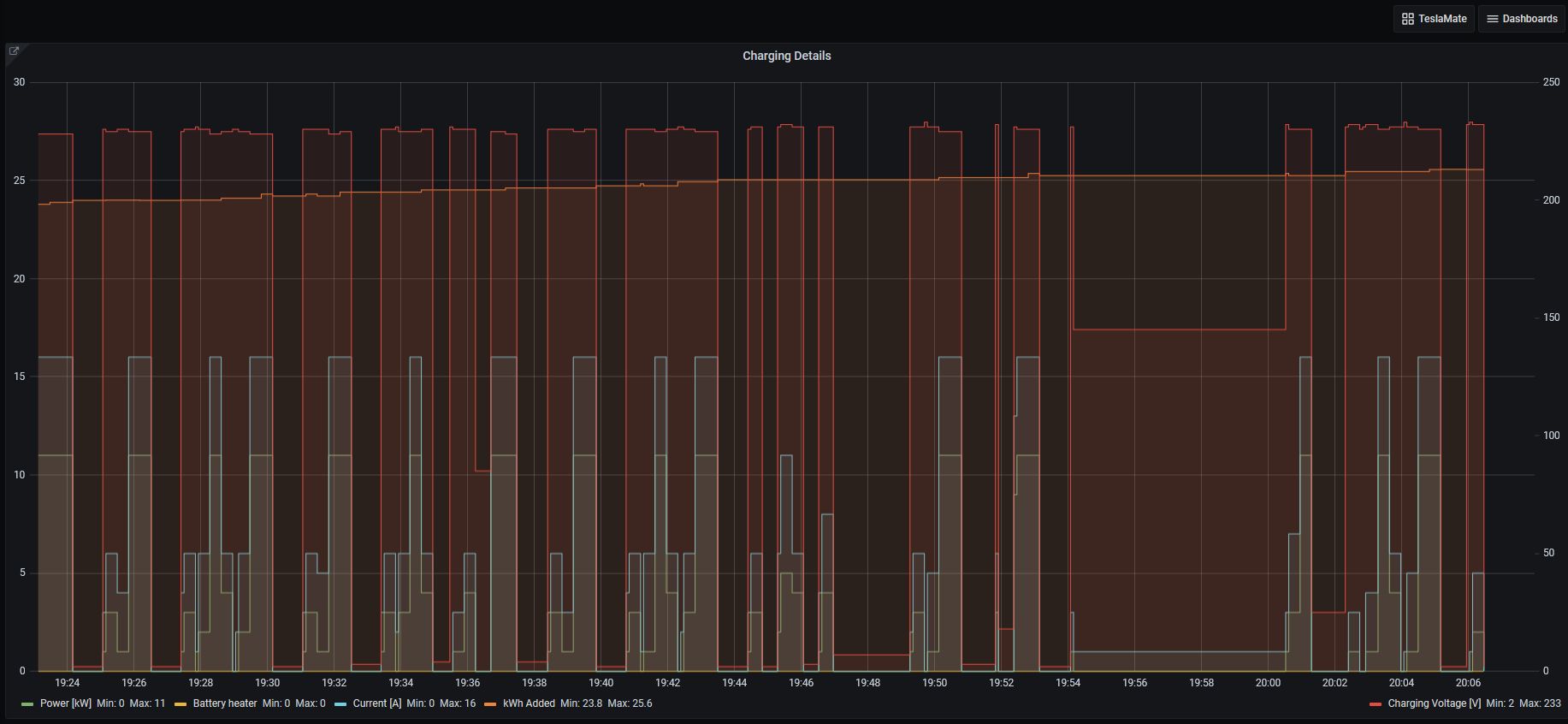Open the Charging Details panel title menu
The height and width of the screenshot is (724, 1568).
pyautogui.click(x=786, y=56)
